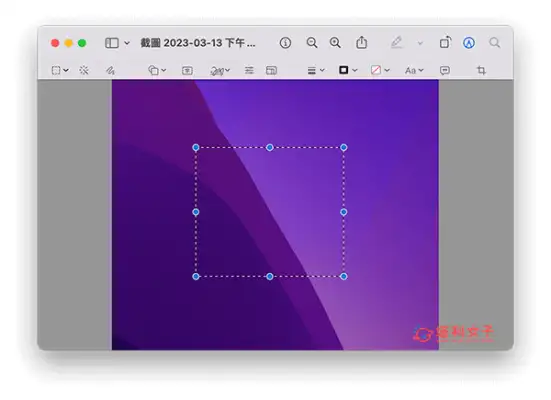Expand the highlight color chevron
This screenshot has height=400, width=551.
pyautogui.click(x=420, y=43)
